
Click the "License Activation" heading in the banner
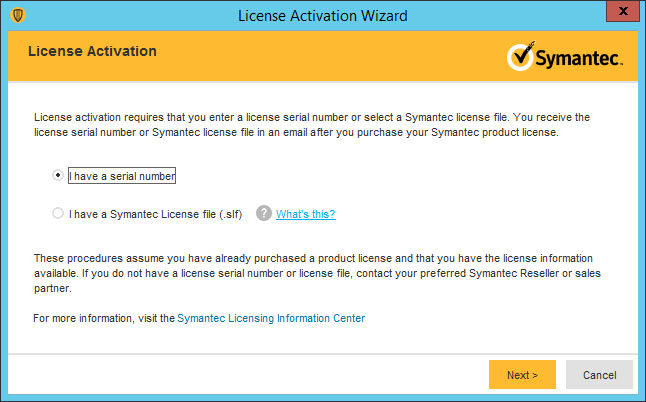click(92, 51)
